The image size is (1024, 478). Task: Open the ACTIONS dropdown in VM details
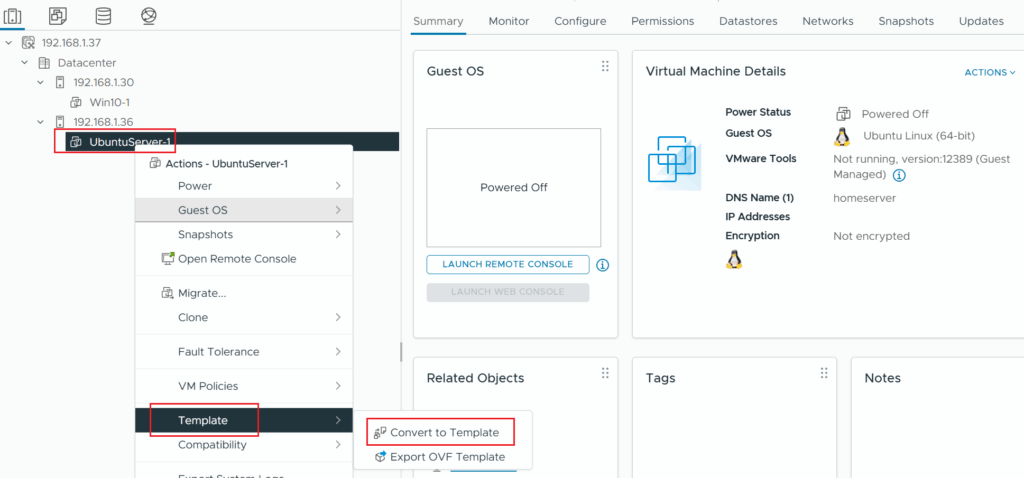coord(990,72)
